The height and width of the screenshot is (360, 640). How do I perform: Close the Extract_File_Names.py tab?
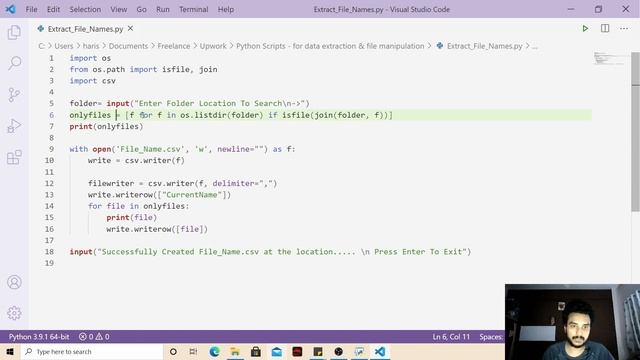coord(131,29)
